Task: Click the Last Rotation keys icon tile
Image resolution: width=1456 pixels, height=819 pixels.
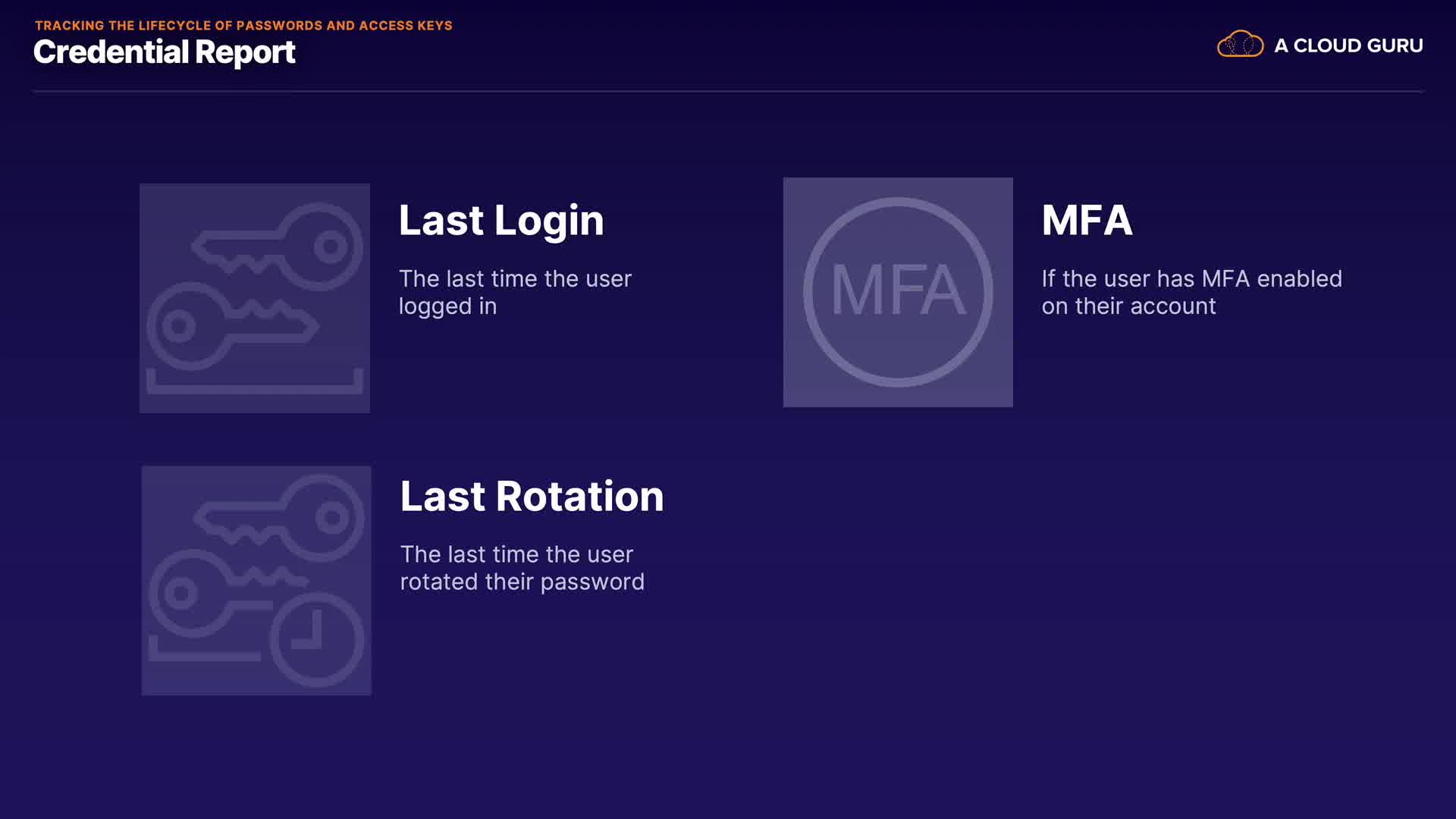Action: (x=256, y=580)
